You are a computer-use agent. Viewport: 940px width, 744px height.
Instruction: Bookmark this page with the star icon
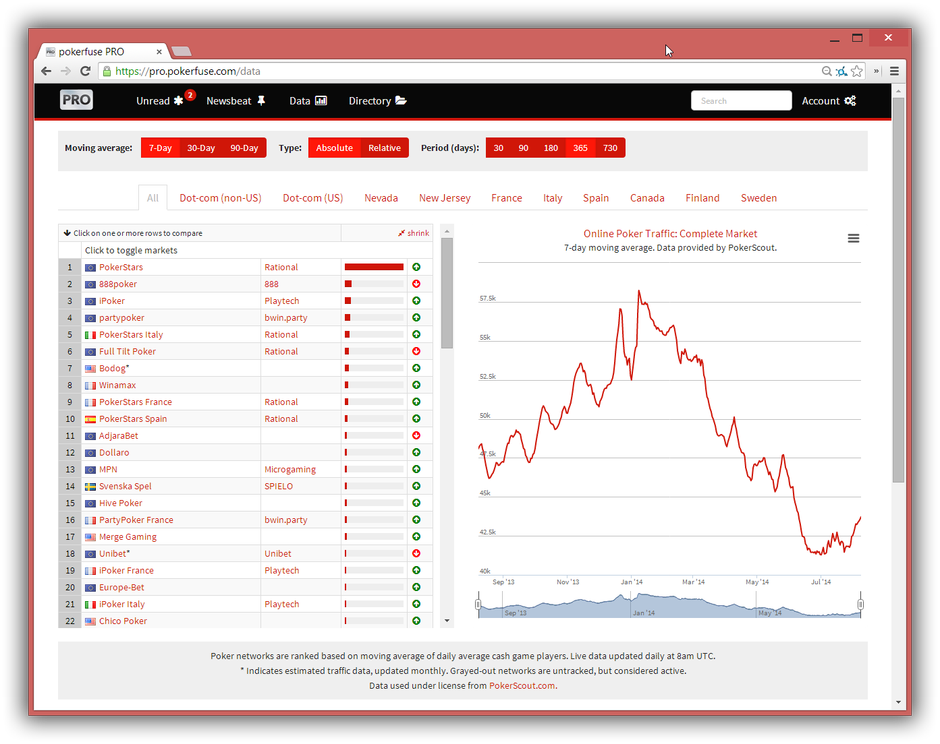(x=857, y=71)
